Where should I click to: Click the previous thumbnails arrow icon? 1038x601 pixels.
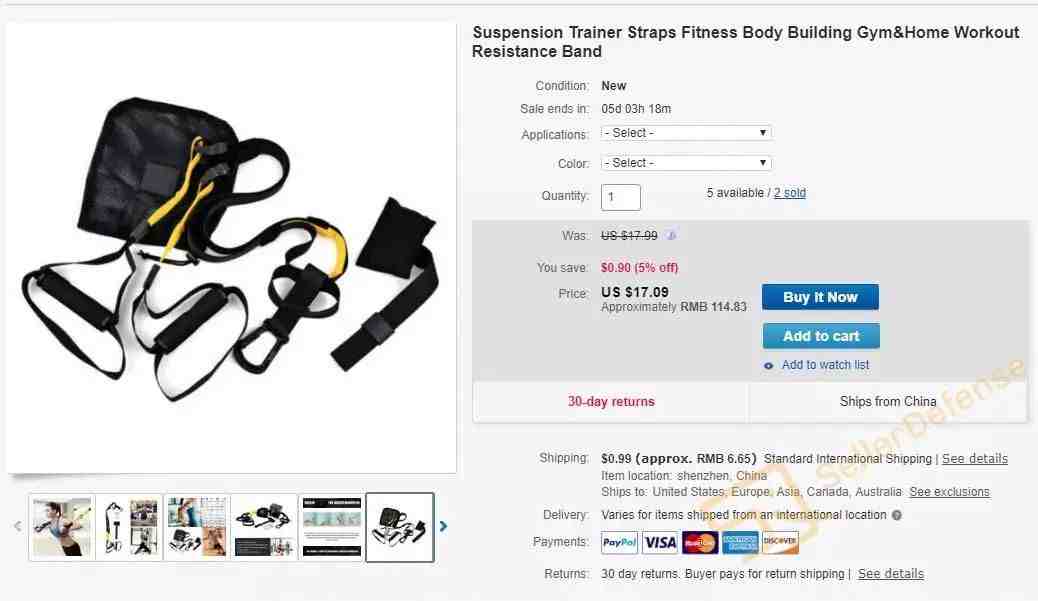coord(17,526)
